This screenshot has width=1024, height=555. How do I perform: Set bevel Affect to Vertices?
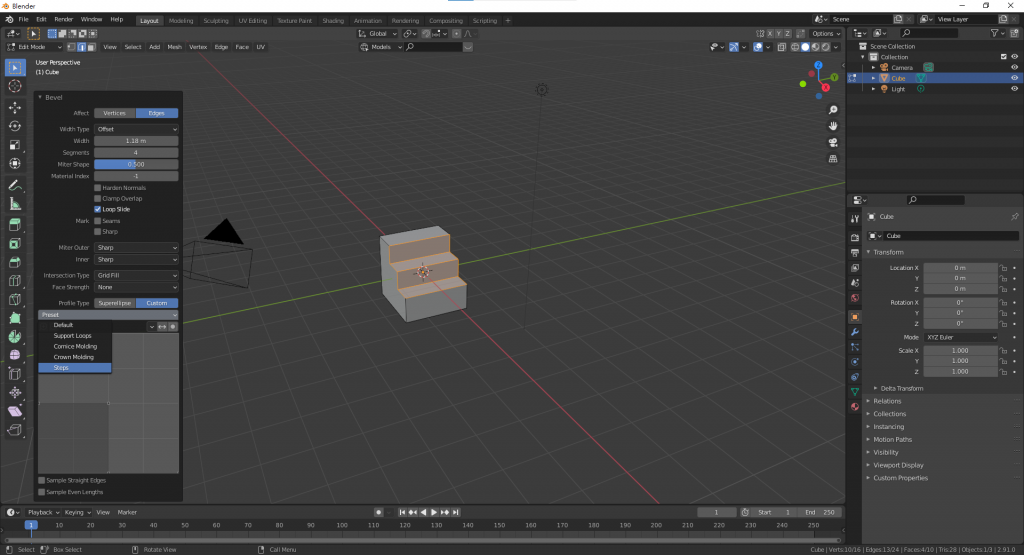coord(115,113)
